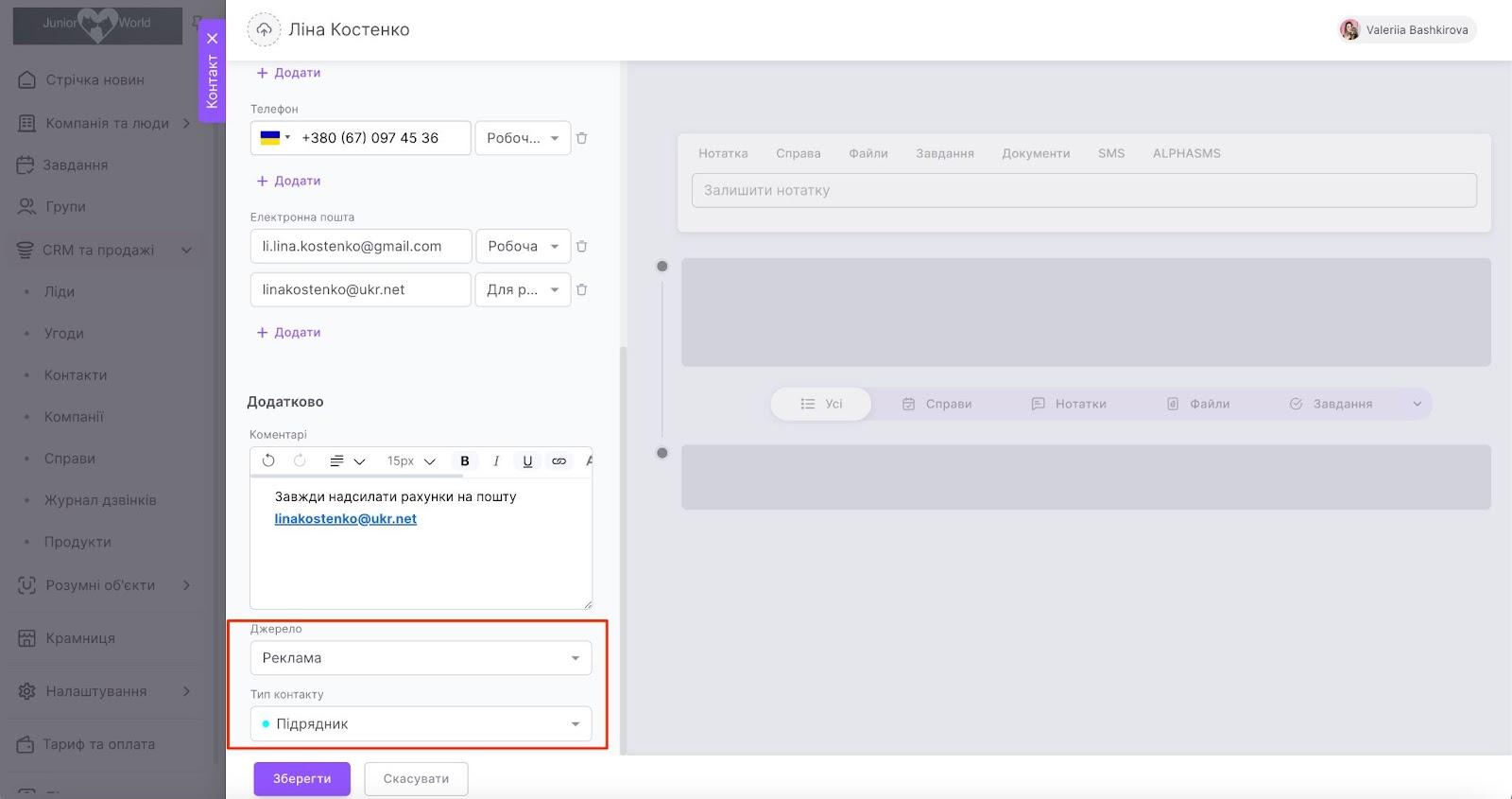
Task: Click the Bold formatting icon
Action: [x=464, y=460]
